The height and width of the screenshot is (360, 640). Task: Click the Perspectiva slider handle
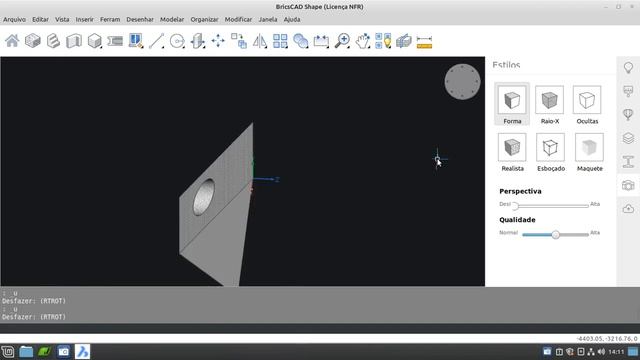click(x=515, y=206)
